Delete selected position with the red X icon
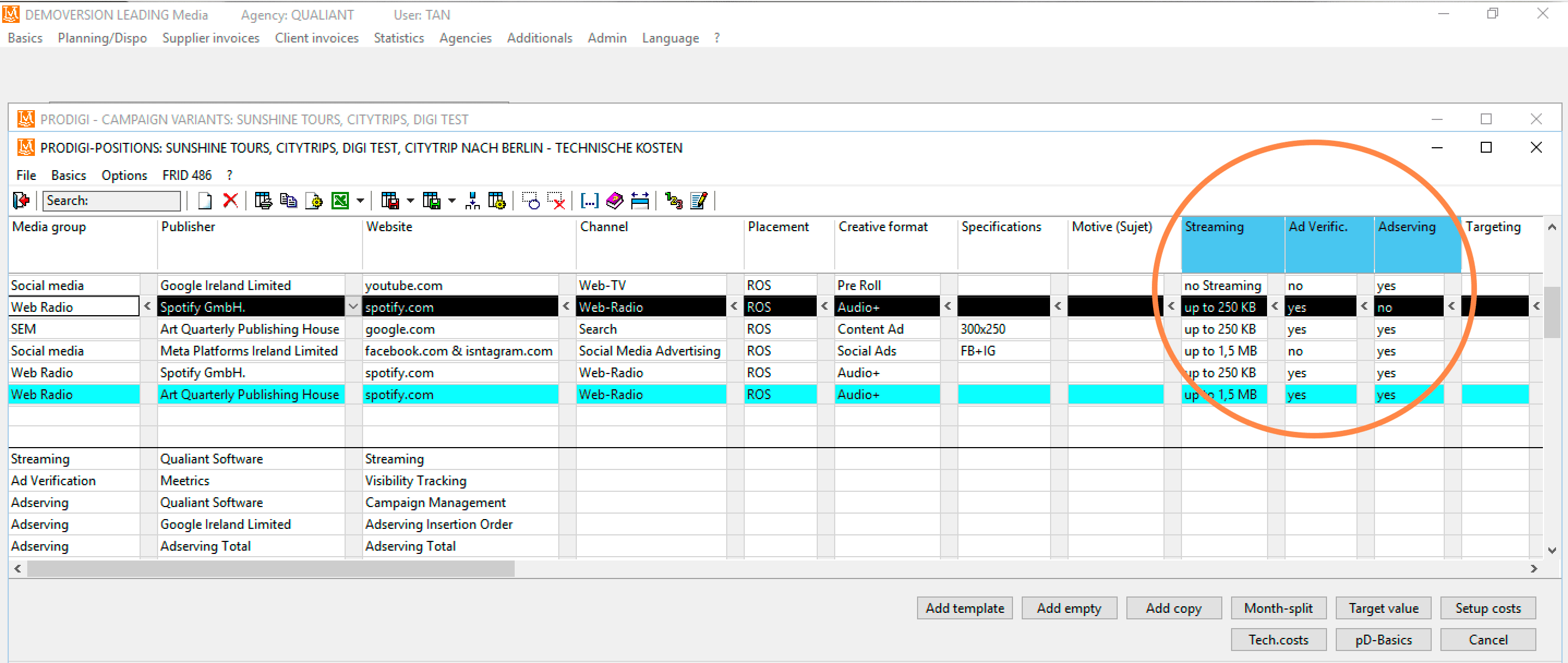 [x=230, y=200]
